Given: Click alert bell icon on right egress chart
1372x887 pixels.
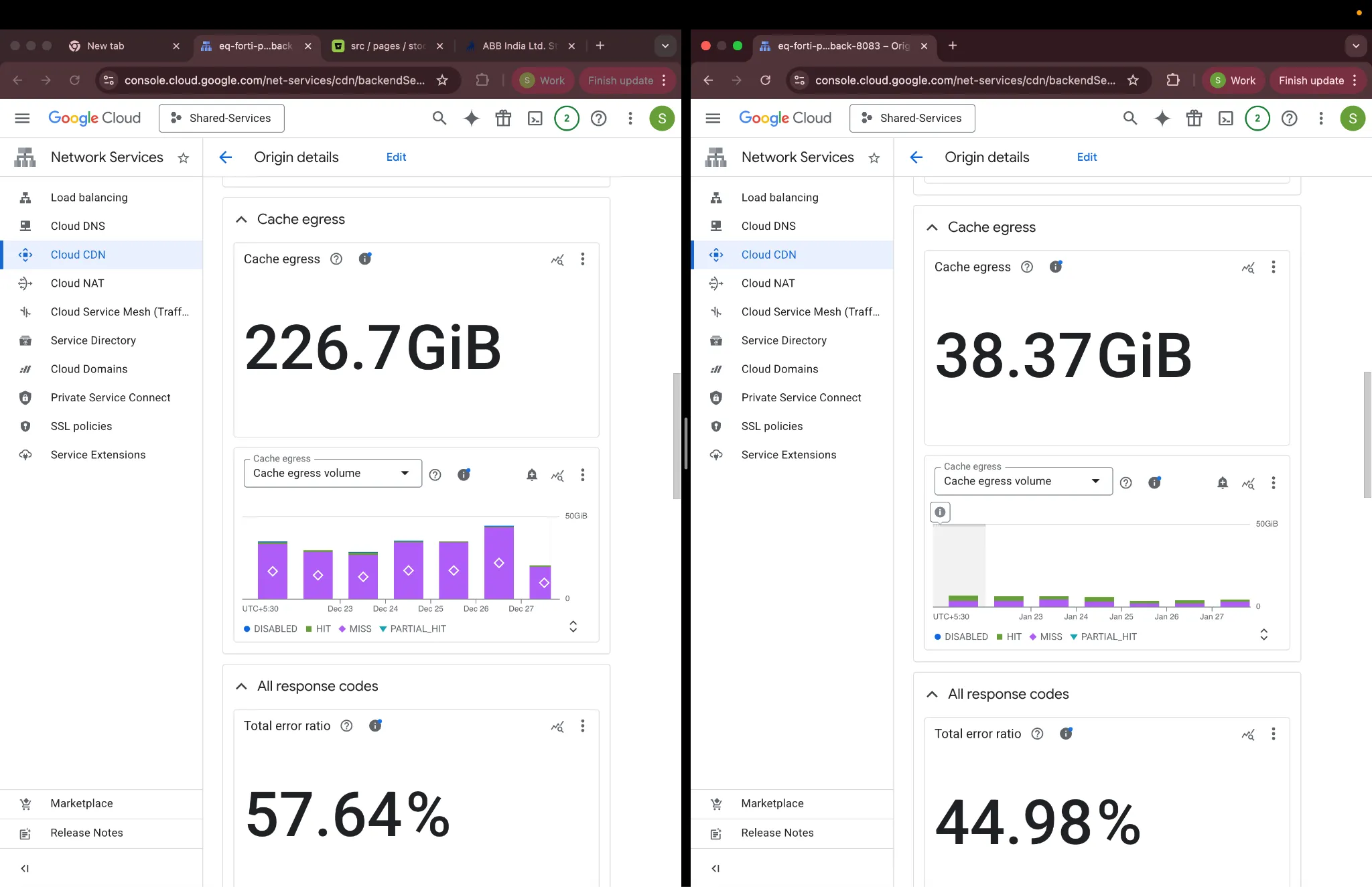Looking at the screenshot, I should pos(1223,483).
